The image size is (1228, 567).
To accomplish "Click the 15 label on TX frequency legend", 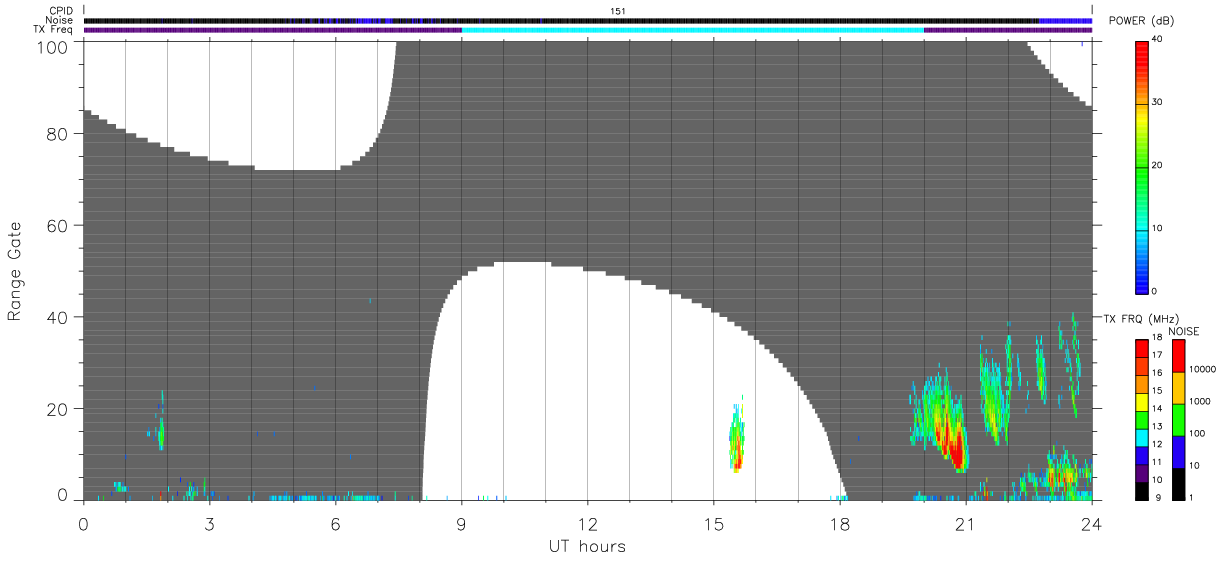I will pos(1157,391).
